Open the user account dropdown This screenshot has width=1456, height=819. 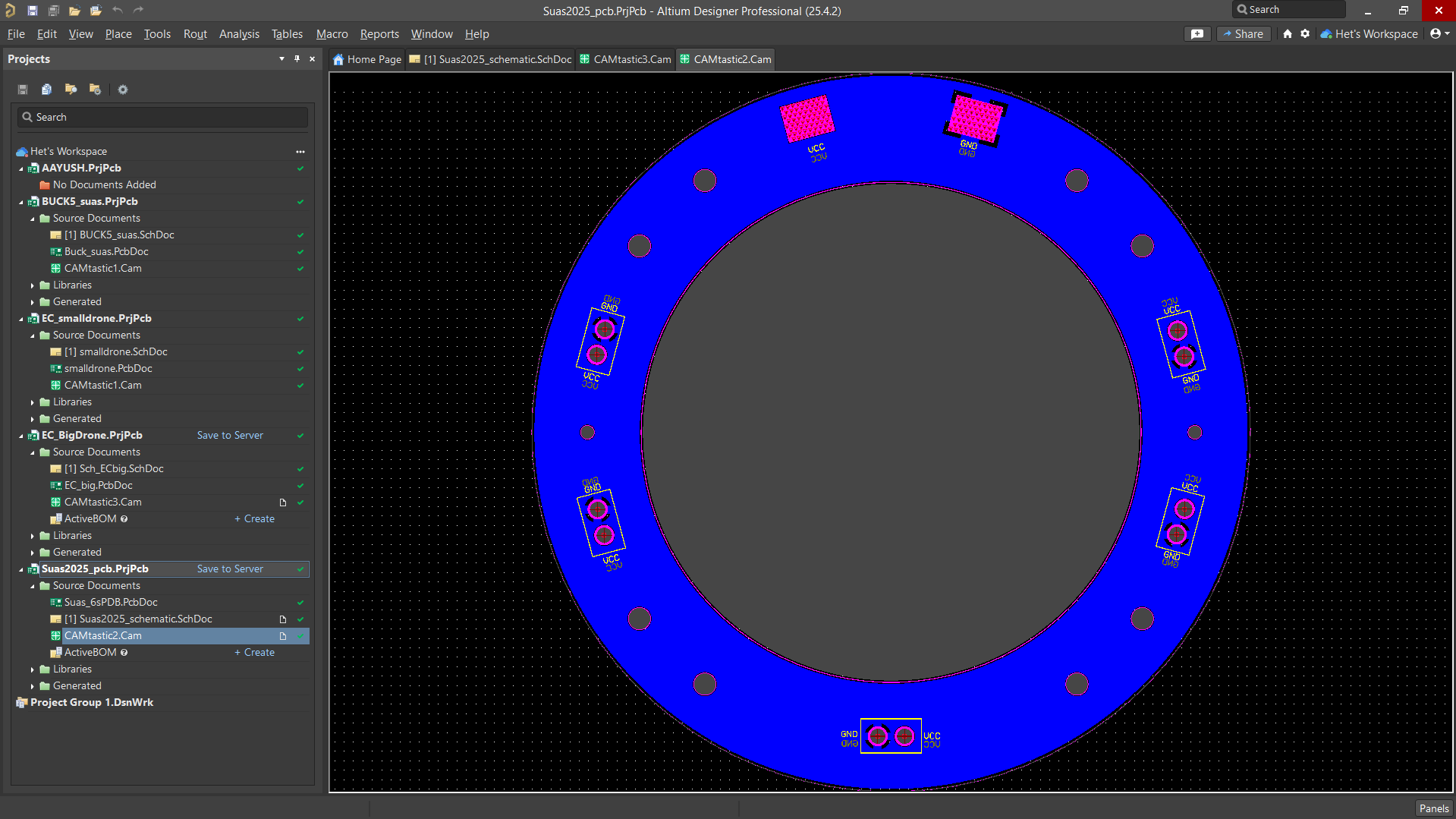click(x=1439, y=33)
